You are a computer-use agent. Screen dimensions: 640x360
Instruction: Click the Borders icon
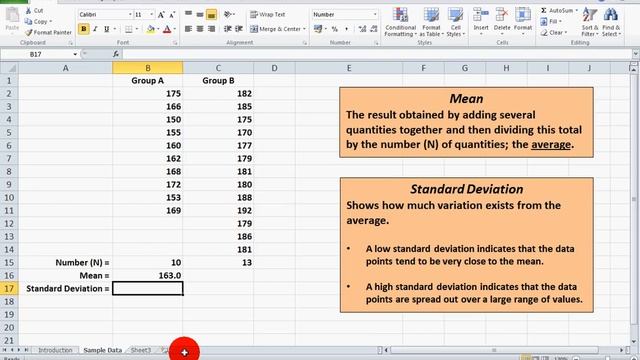(x=129, y=29)
